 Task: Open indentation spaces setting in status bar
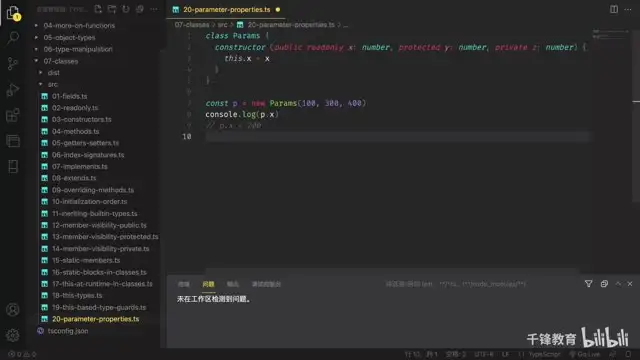click(x=456, y=354)
